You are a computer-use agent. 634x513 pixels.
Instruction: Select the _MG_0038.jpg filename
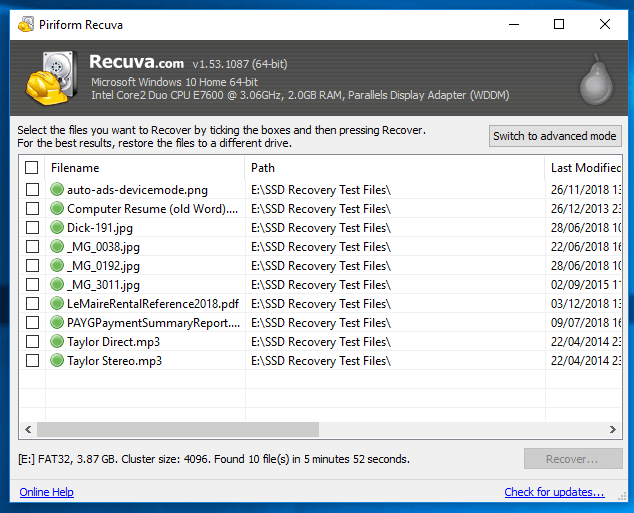pos(103,247)
